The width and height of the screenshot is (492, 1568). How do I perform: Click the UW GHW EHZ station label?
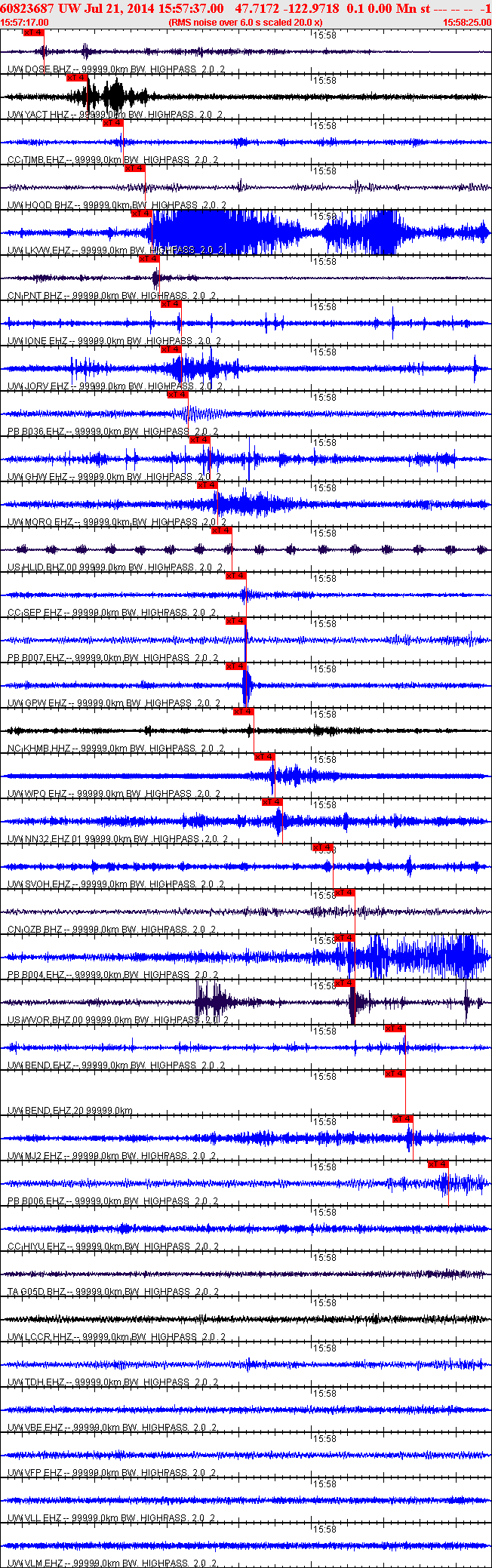(38, 477)
